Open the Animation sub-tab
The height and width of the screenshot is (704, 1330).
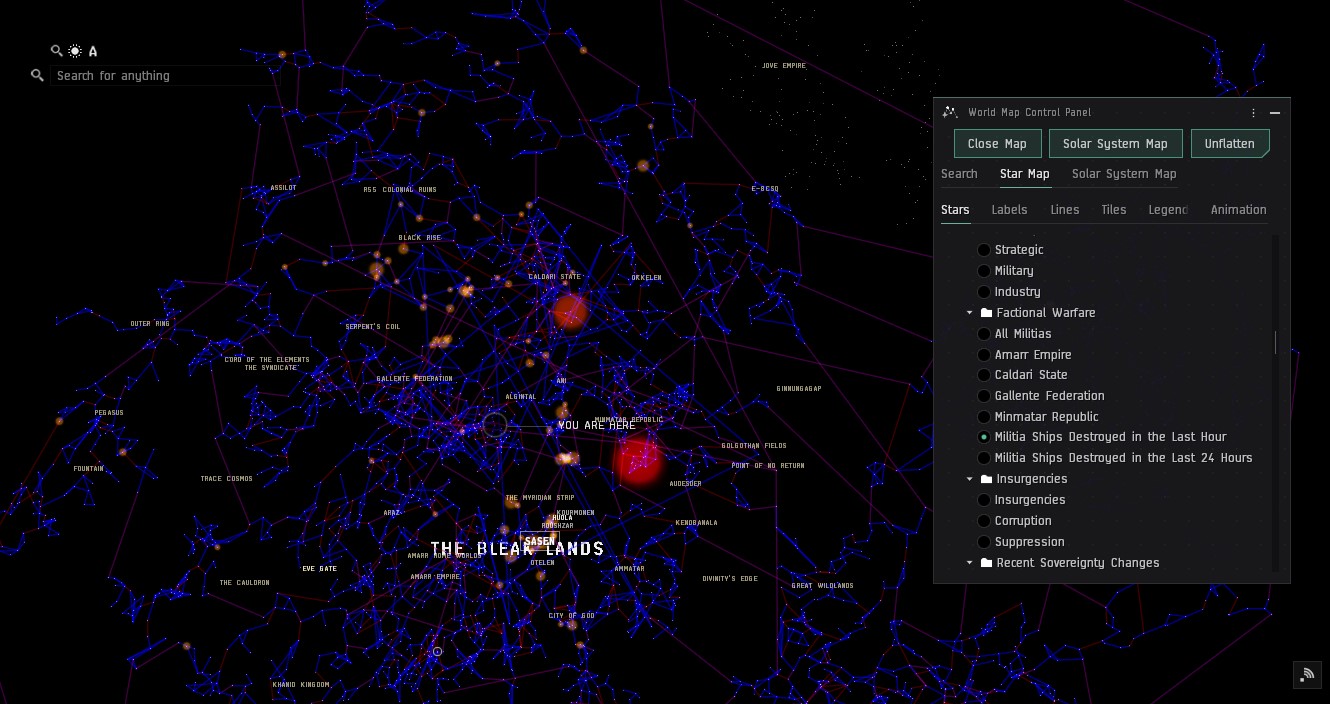[x=1239, y=210]
